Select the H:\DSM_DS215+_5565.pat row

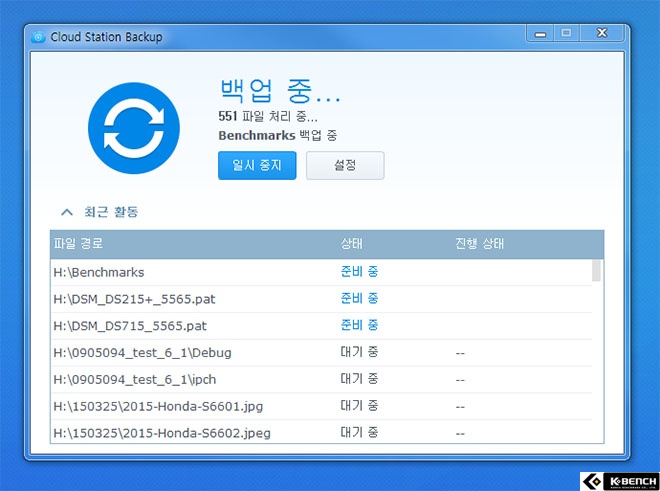click(321, 299)
